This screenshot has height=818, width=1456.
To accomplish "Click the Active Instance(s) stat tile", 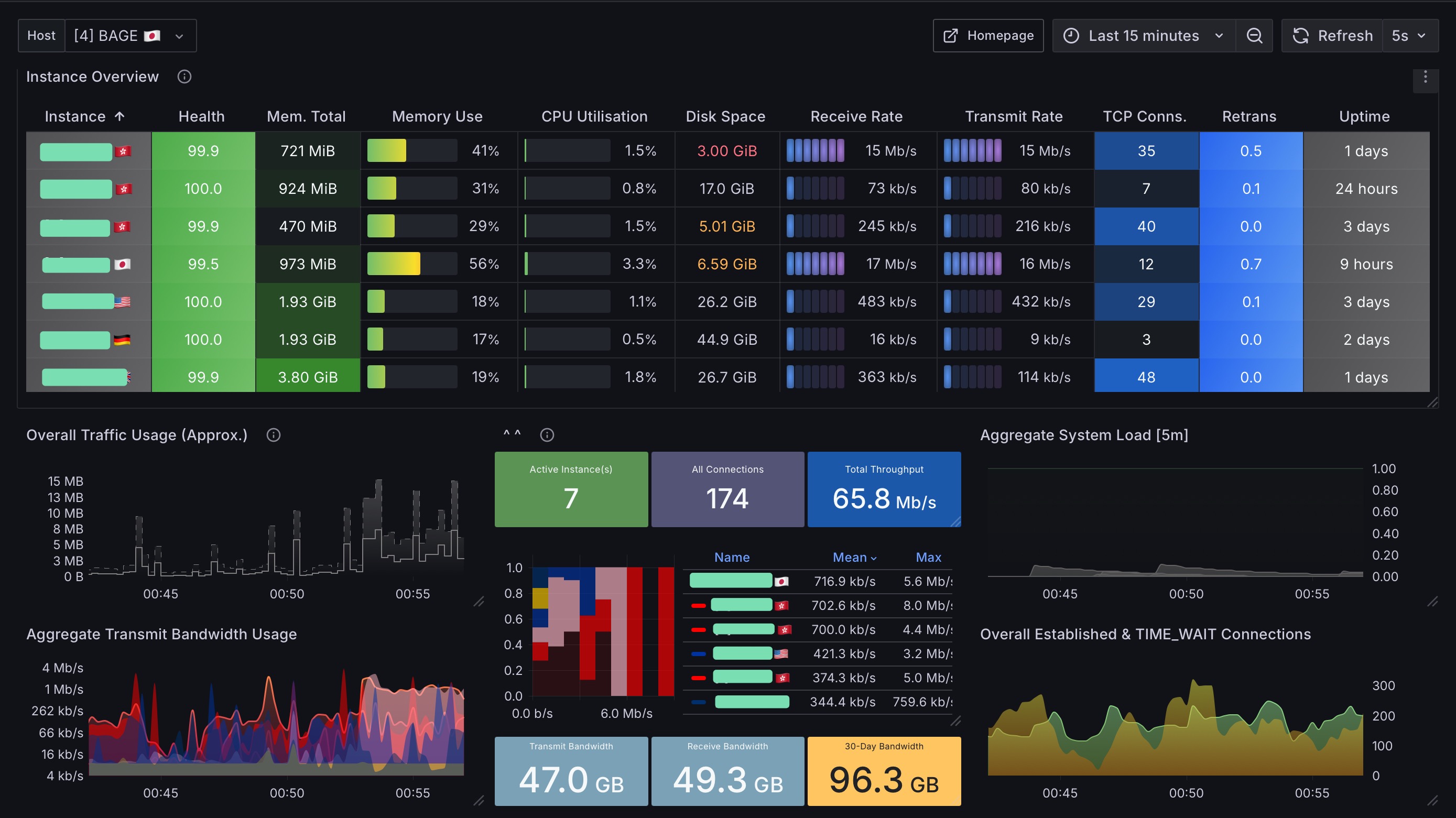I will tap(571, 489).
